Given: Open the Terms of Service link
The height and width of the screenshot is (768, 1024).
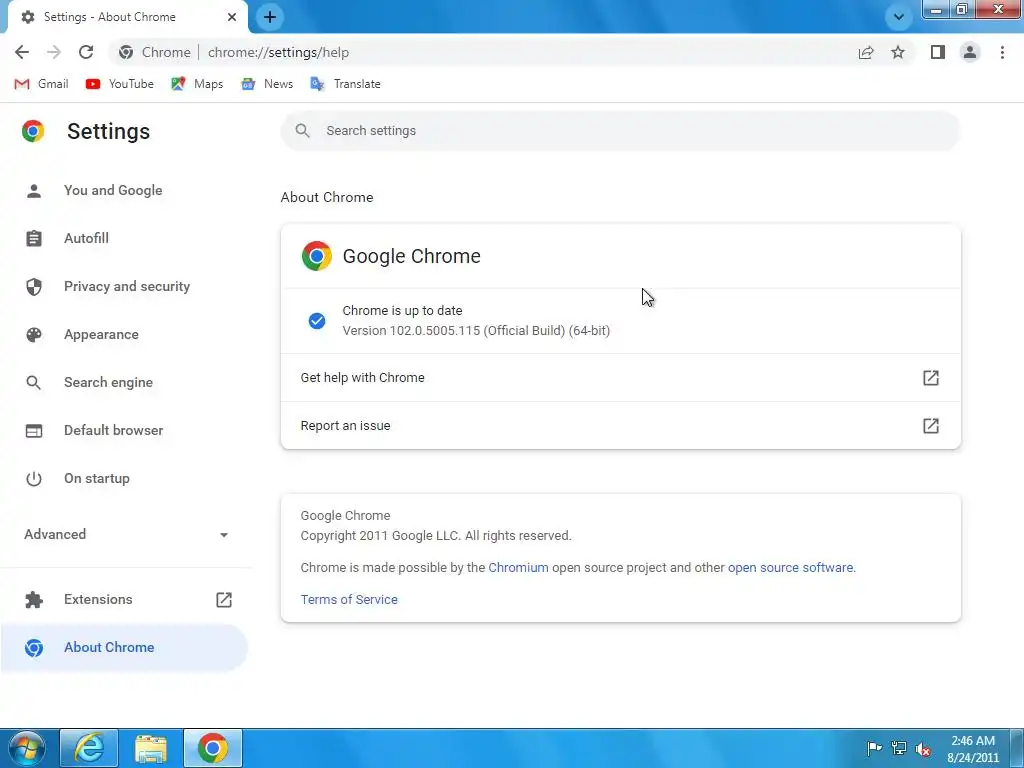Looking at the screenshot, I should click(x=349, y=600).
